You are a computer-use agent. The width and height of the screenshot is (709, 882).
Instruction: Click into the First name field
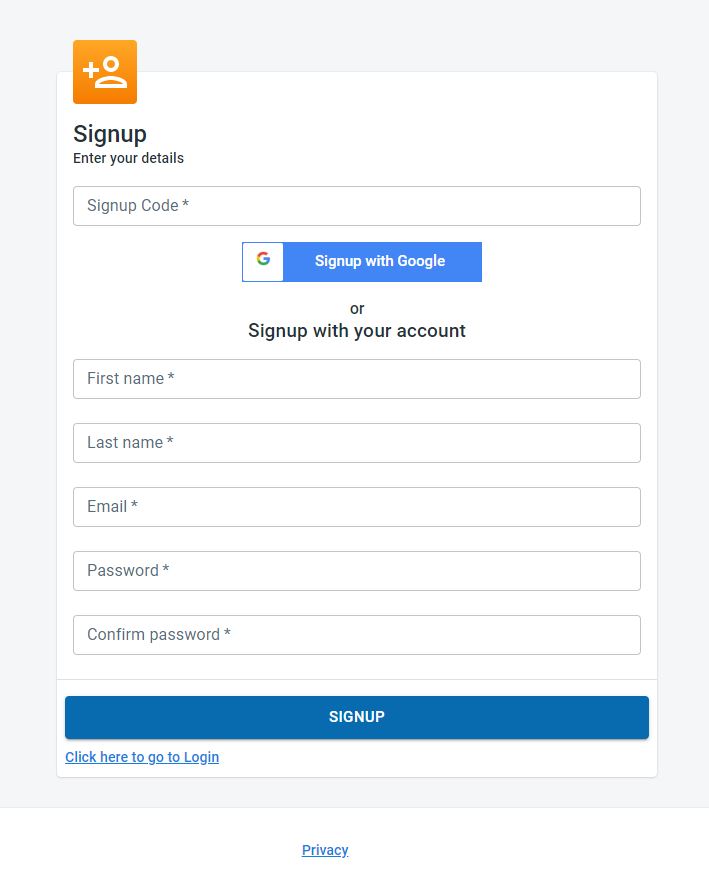point(356,379)
